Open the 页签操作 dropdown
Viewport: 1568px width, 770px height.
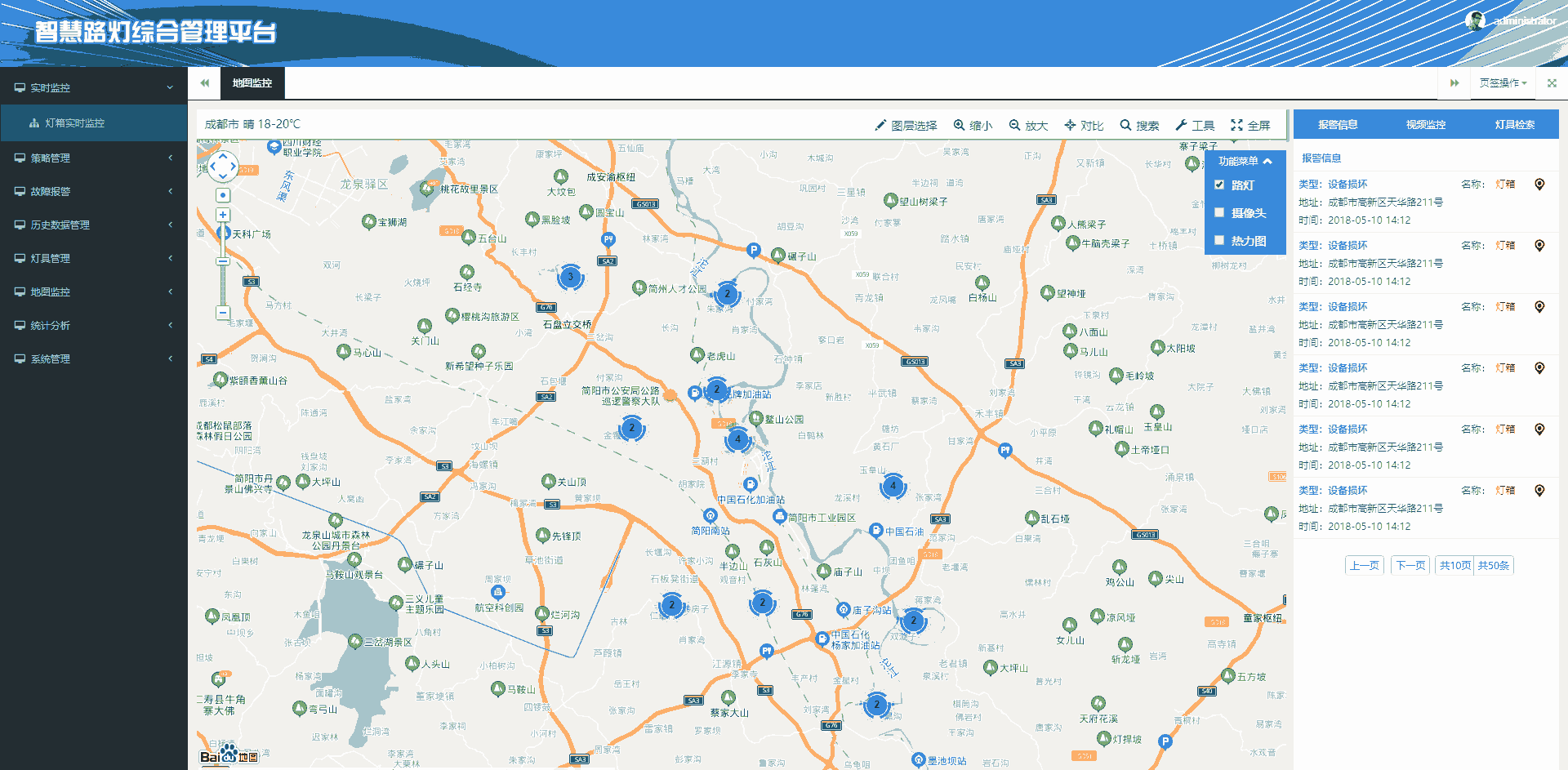coord(1503,82)
